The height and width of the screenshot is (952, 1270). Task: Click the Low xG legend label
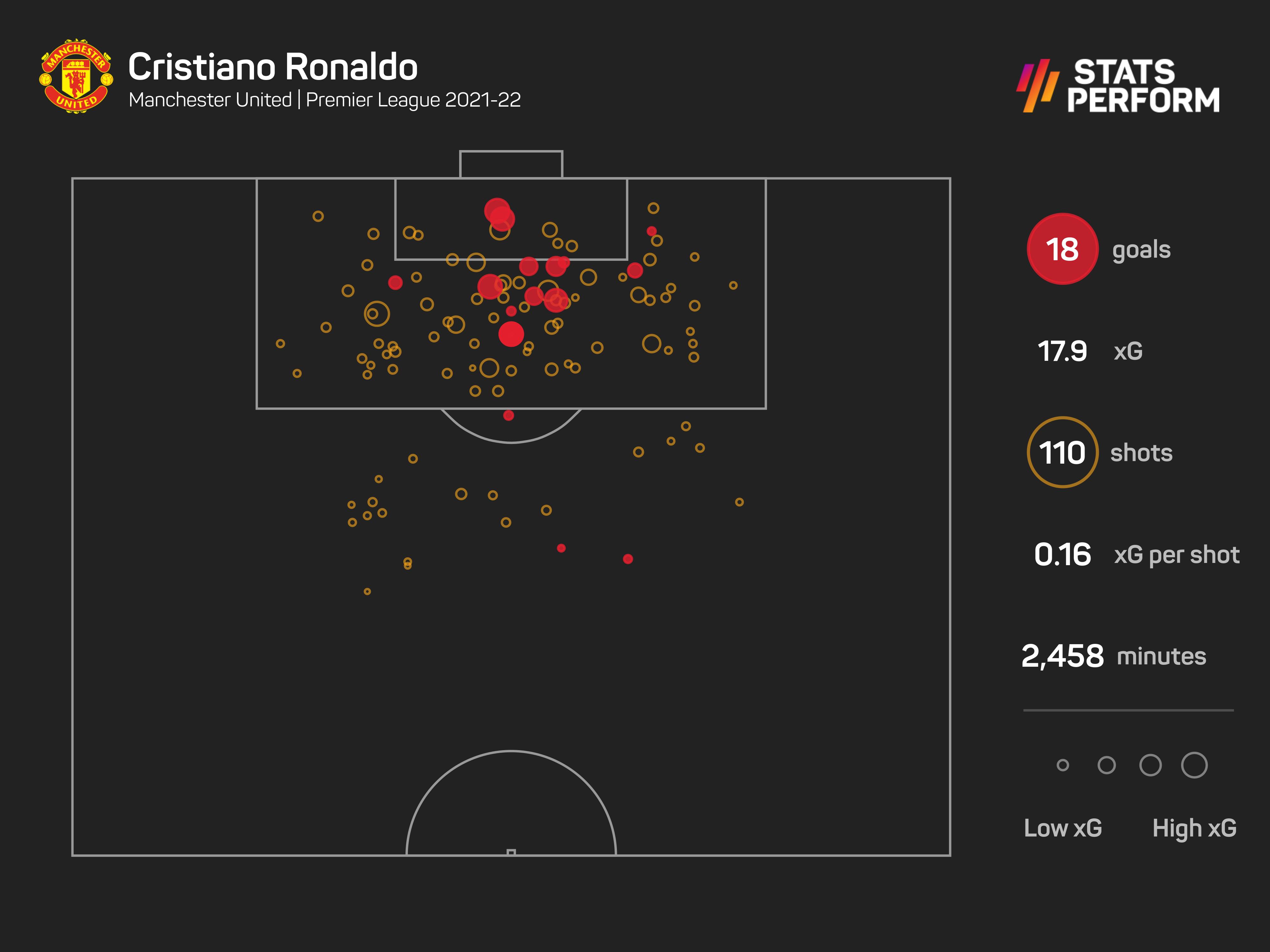tap(1063, 828)
